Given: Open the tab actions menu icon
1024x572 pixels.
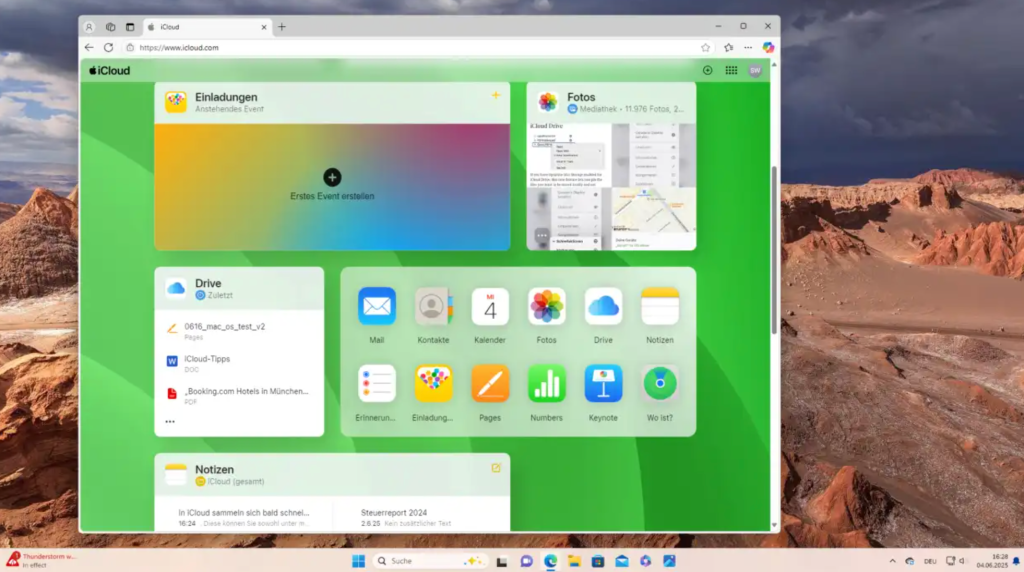Looking at the screenshot, I should (x=130, y=27).
